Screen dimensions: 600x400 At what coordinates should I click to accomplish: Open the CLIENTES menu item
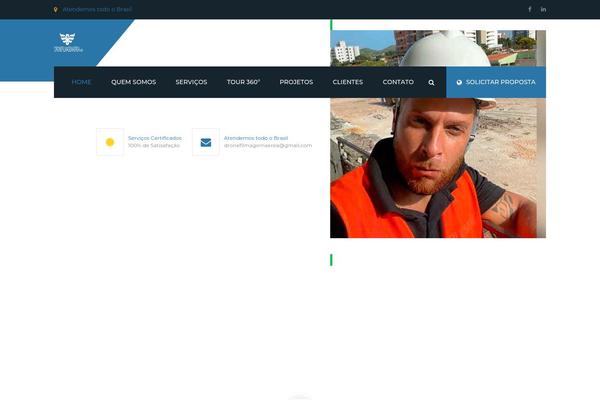coord(348,82)
